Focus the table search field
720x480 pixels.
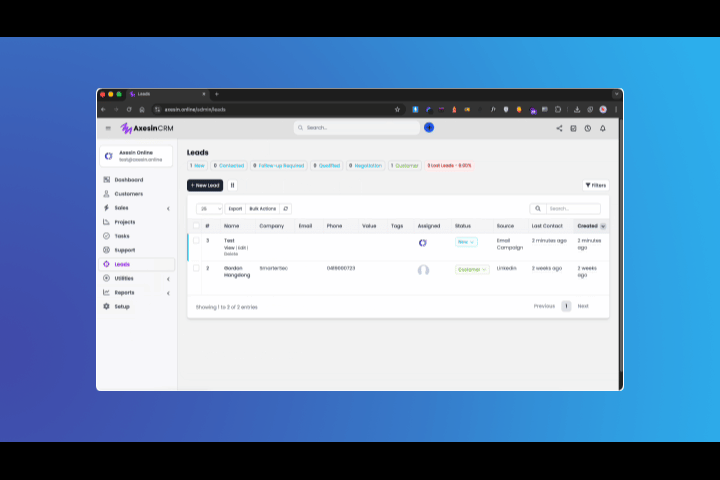click(572, 208)
